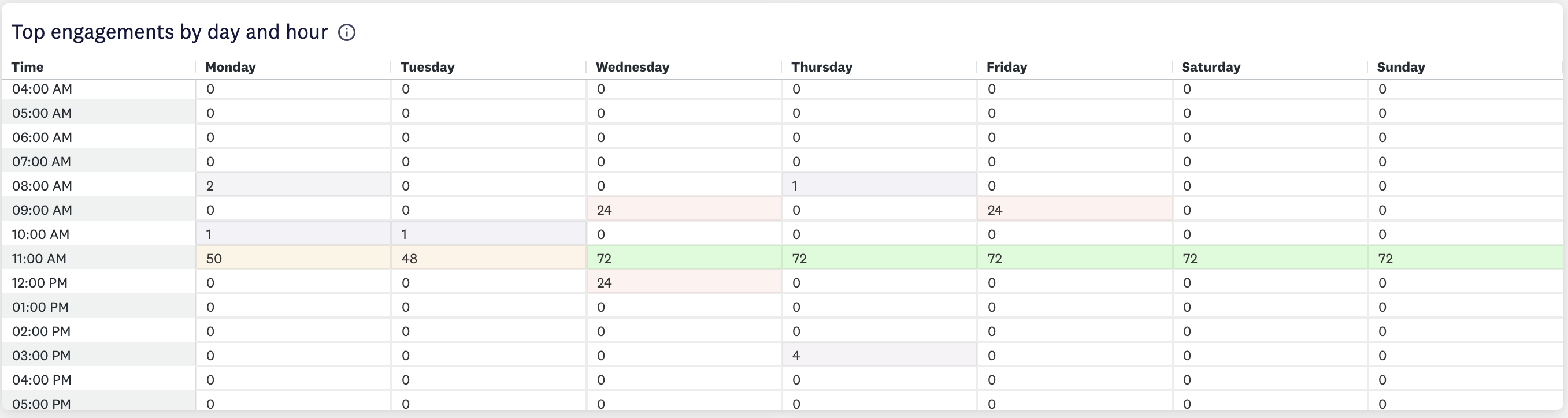
Task: Click the Wednesday 12:00 PM cell showing 24
Action: (684, 282)
